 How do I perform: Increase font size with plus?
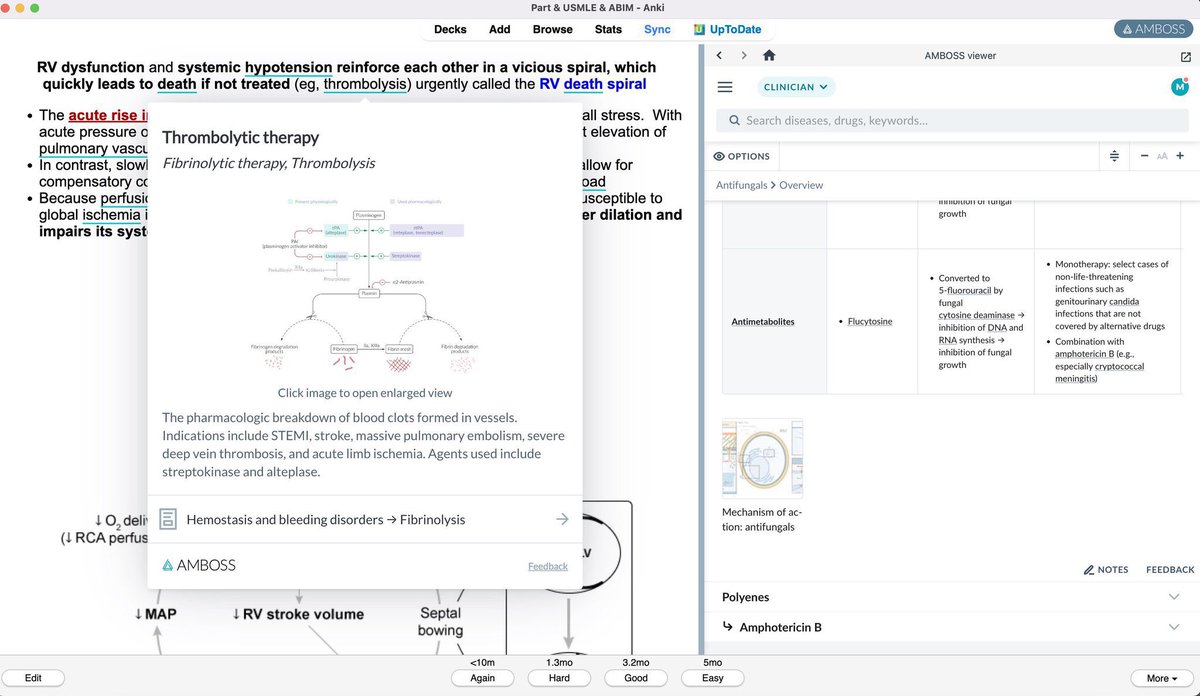(1180, 156)
